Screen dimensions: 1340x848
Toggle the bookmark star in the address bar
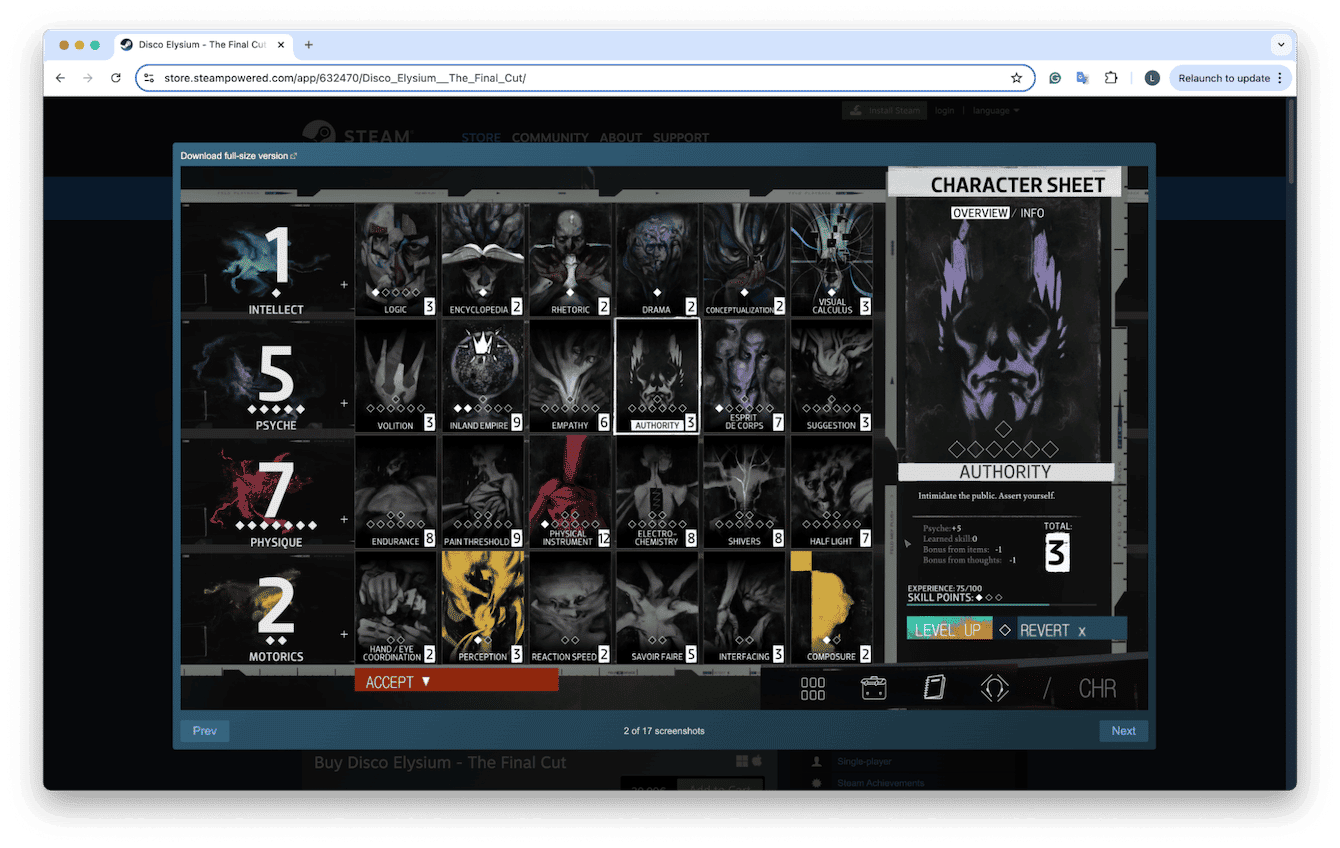[x=1016, y=77]
